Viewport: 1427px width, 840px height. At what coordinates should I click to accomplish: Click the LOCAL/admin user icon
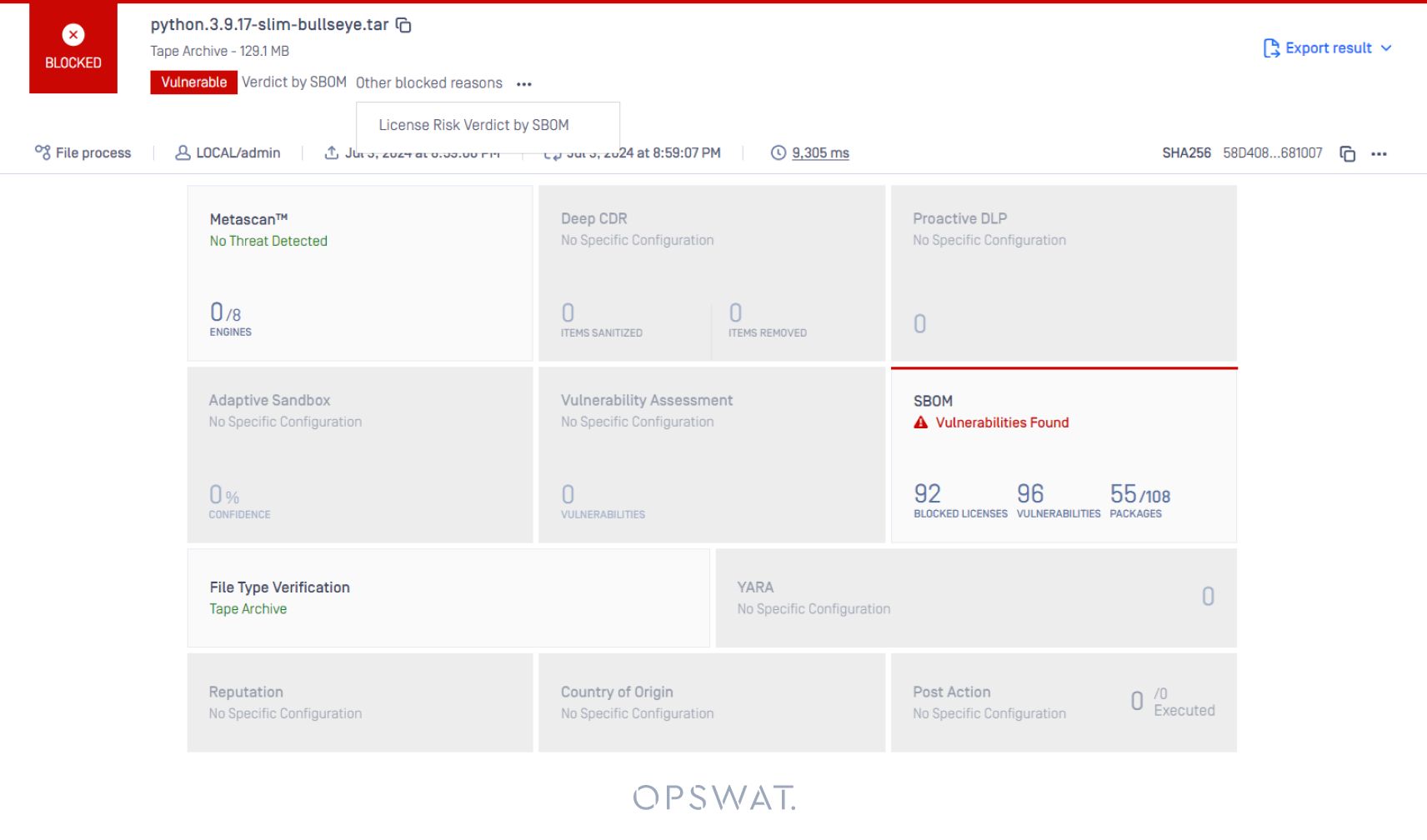point(183,152)
